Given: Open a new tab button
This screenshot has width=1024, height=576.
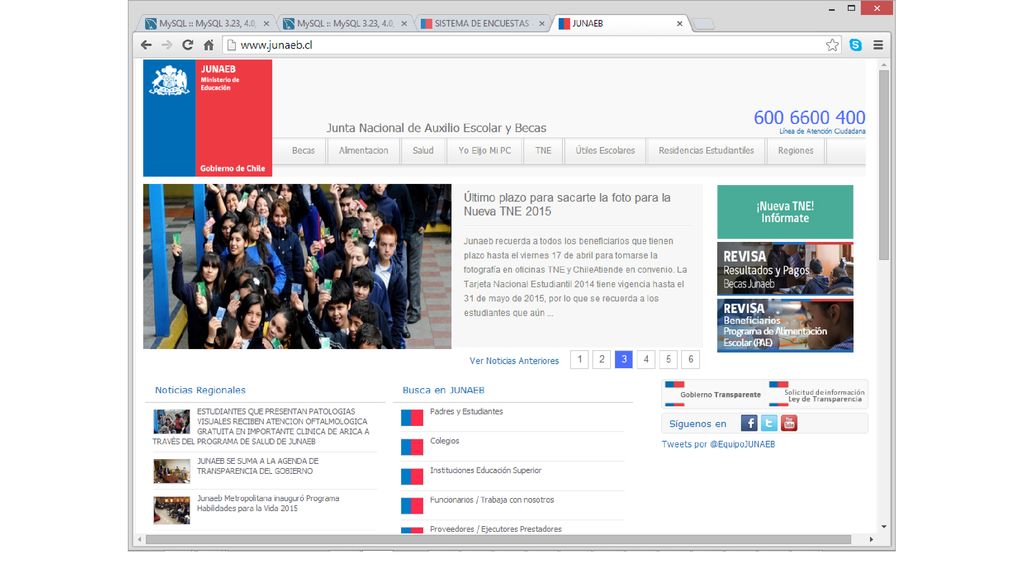Looking at the screenshot, I should point(703,24).
